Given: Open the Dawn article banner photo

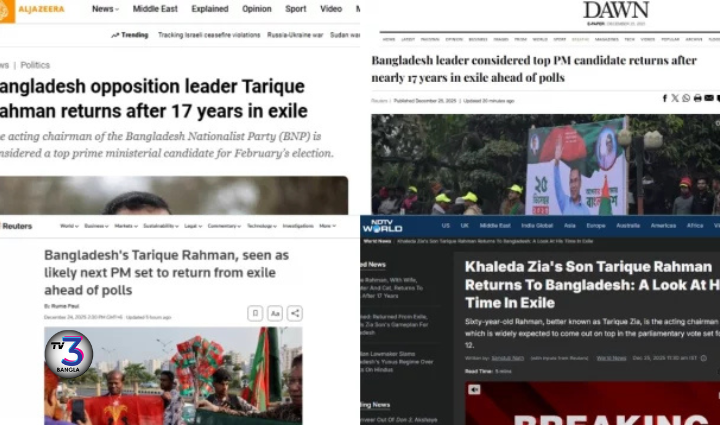Looking at the screenshot, I should [x=546, y=164].
